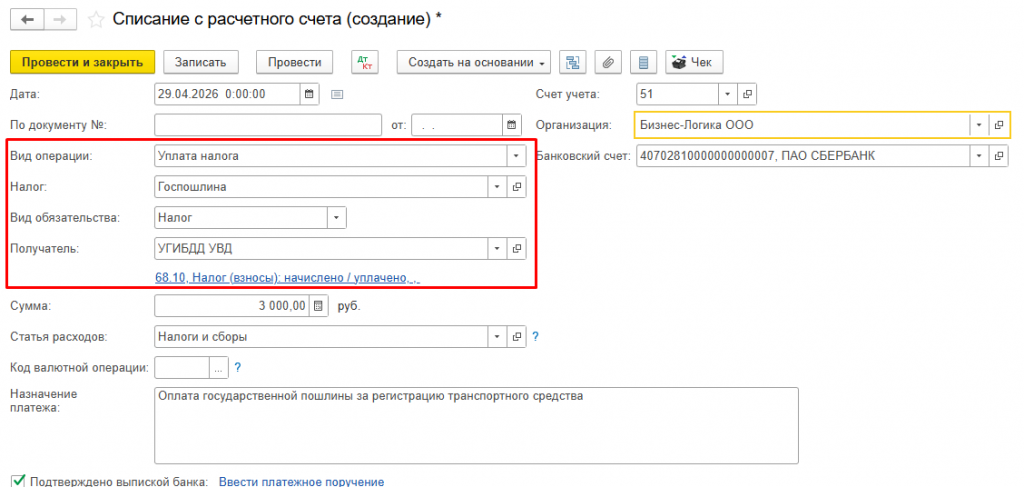Viewport: 1024px width, 487px height.
Task: Open related documents structure icon
Action: [573, 63]
